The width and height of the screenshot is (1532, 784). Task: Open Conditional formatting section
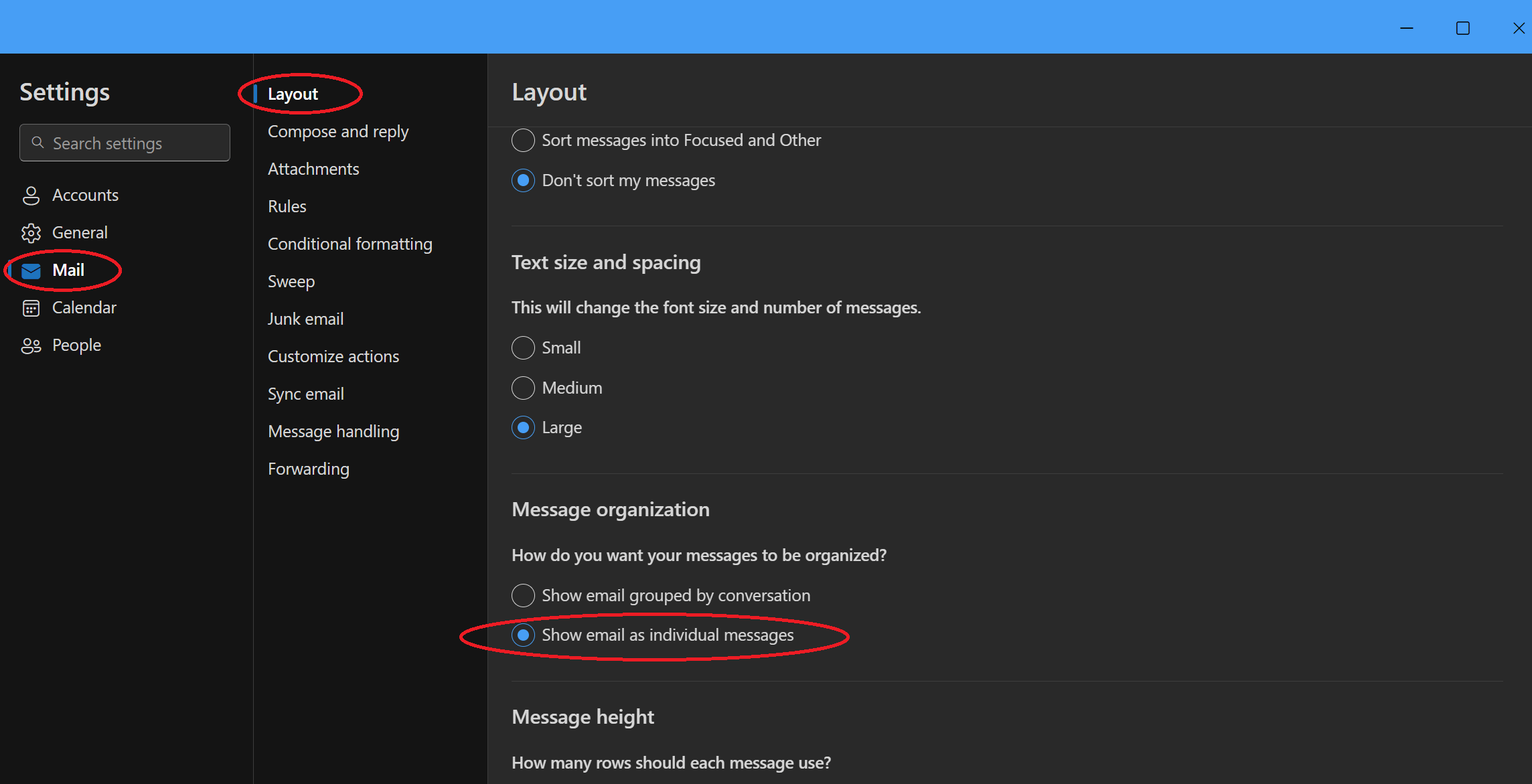[x=350, y=244]
